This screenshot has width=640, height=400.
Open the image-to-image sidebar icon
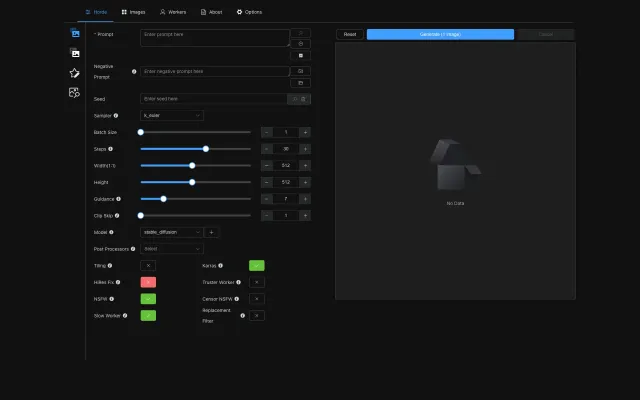coord(74,52)
